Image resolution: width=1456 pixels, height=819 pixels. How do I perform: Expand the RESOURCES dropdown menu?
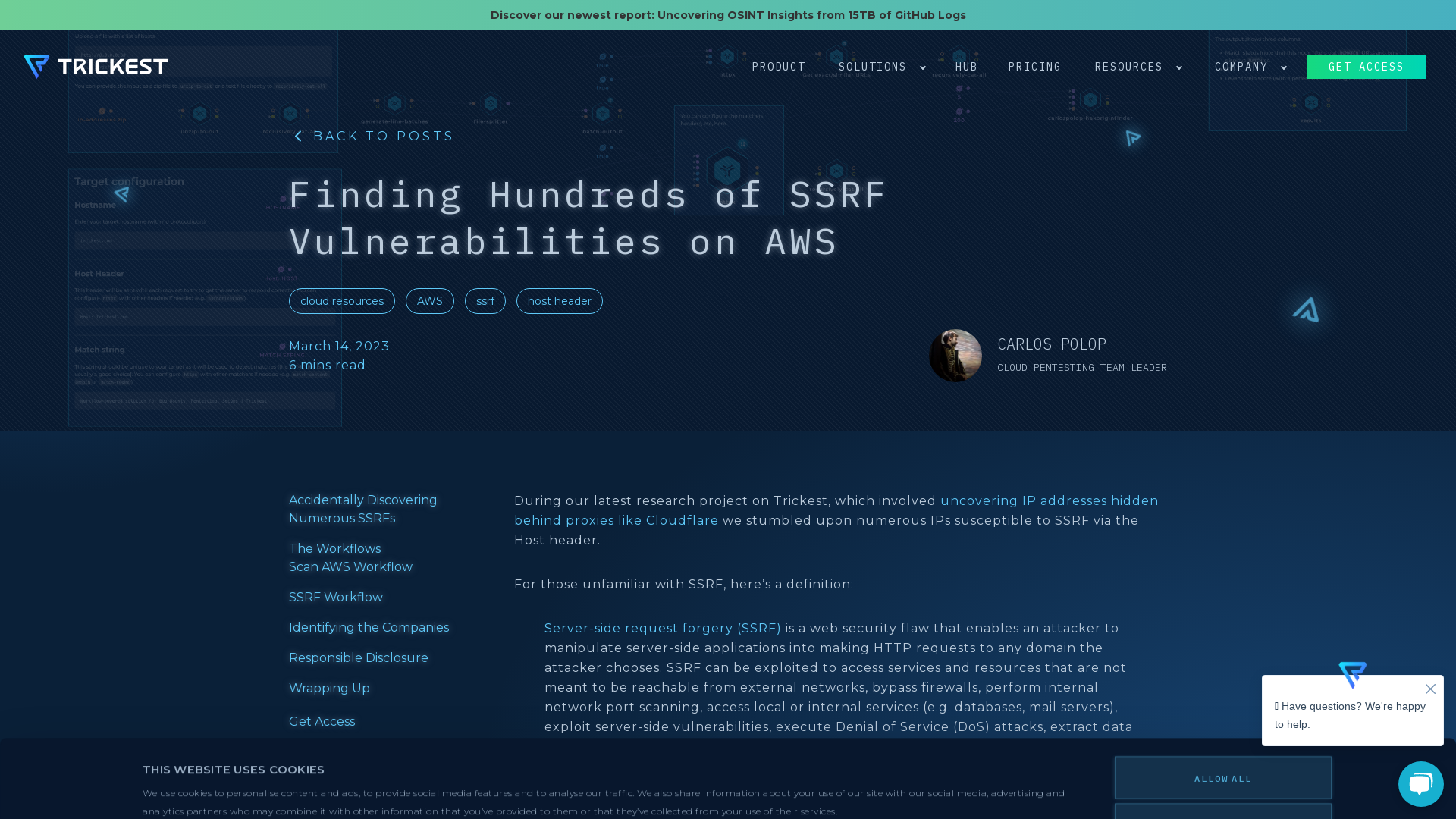(x=1139, y=66)
